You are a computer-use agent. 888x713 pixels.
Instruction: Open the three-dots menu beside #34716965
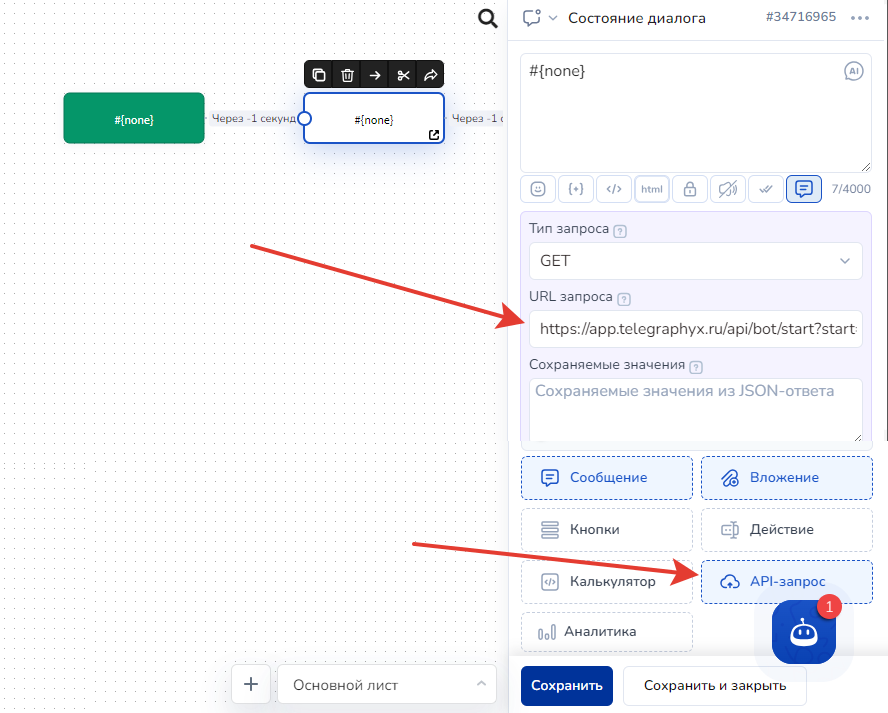click(x=859, y=18)
